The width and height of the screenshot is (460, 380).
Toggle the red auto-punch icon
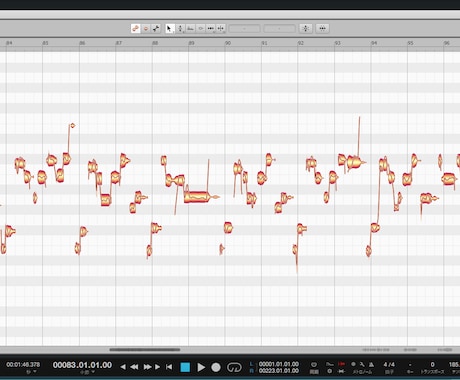click(341, 364)
